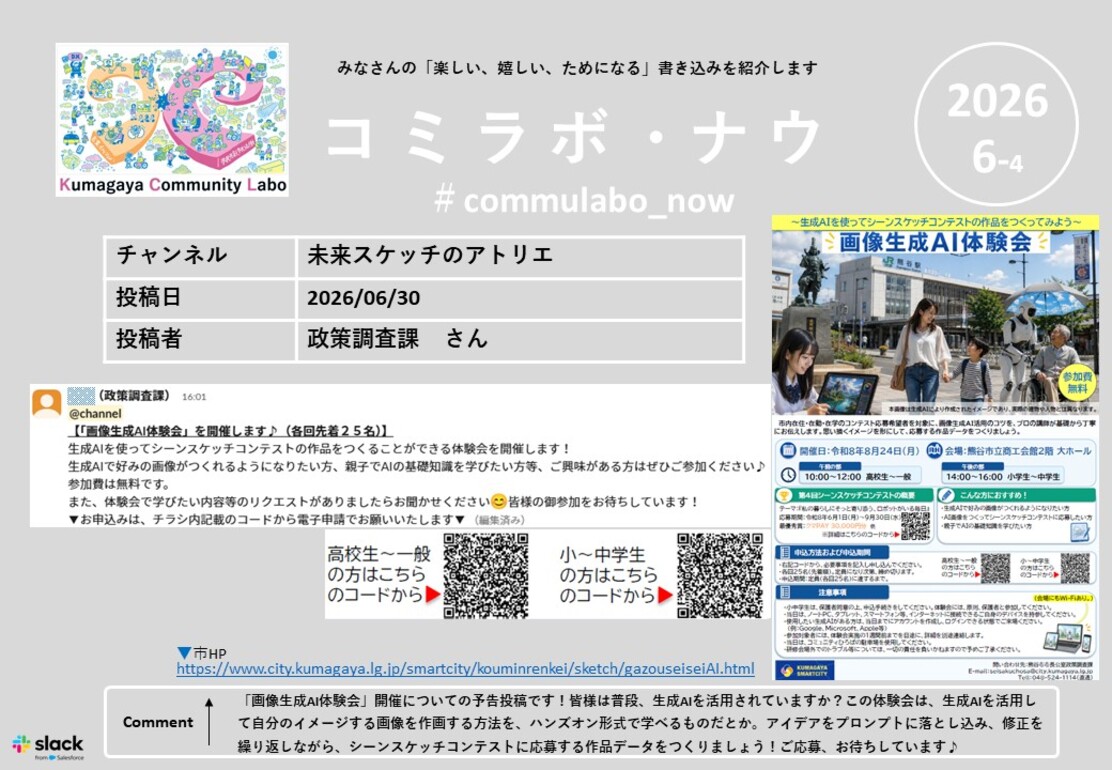Viewport: 1112px width, 770px height.
Task: Click the clock icon on the flyer
Action: pos(788,475)
